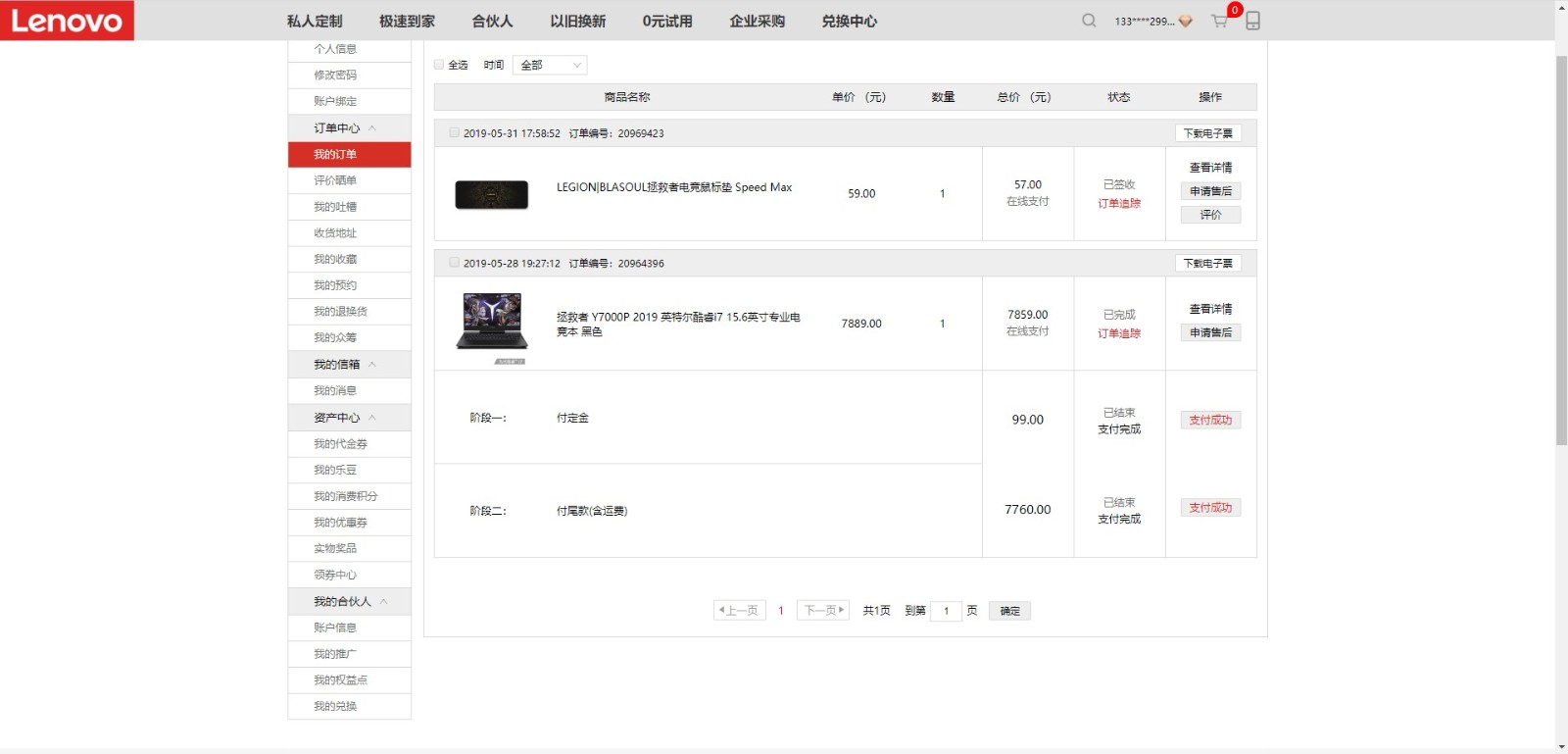View details of the mouse pad order
Viewport: 1568px width, 754px height.
[x=1211, y=168]
